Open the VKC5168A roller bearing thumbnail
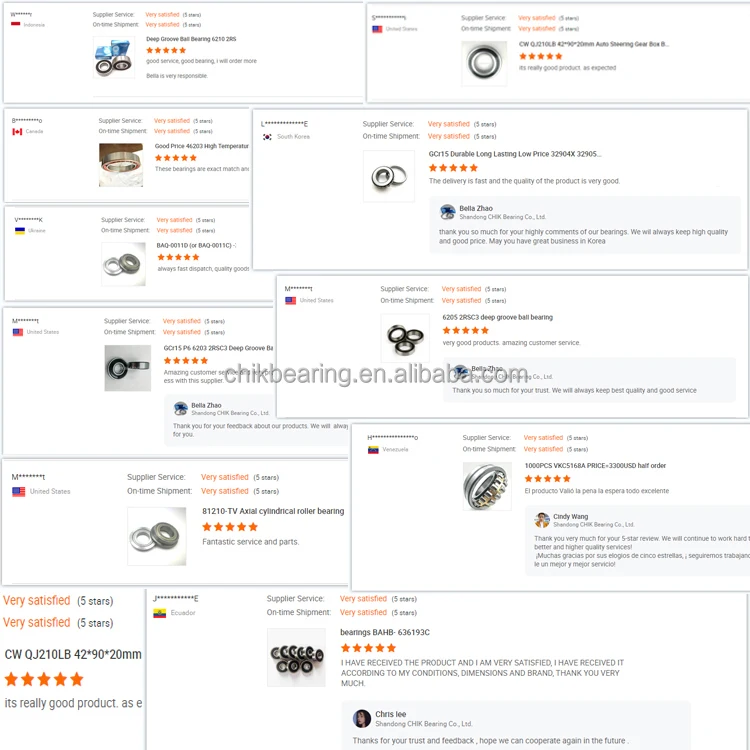 pos(487,486)
